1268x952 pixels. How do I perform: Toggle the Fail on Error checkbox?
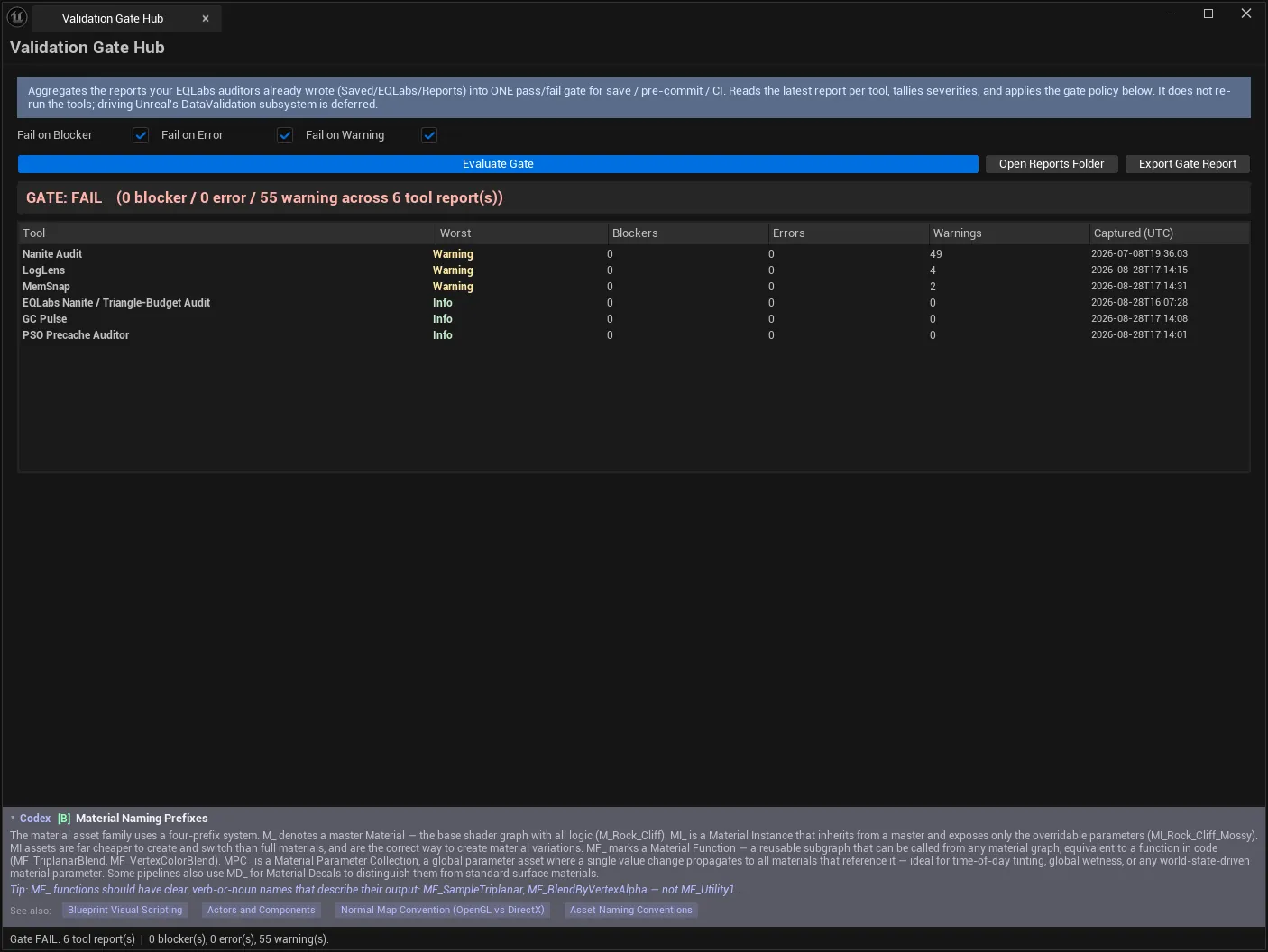click(x=285, y=135)
